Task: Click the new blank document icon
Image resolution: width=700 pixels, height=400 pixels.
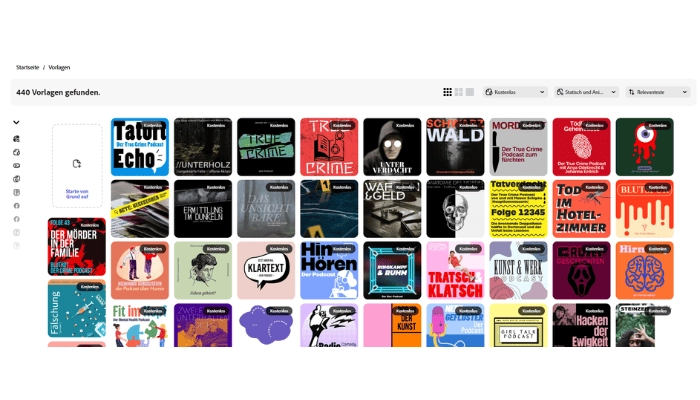Action: (x=77, y=164)
